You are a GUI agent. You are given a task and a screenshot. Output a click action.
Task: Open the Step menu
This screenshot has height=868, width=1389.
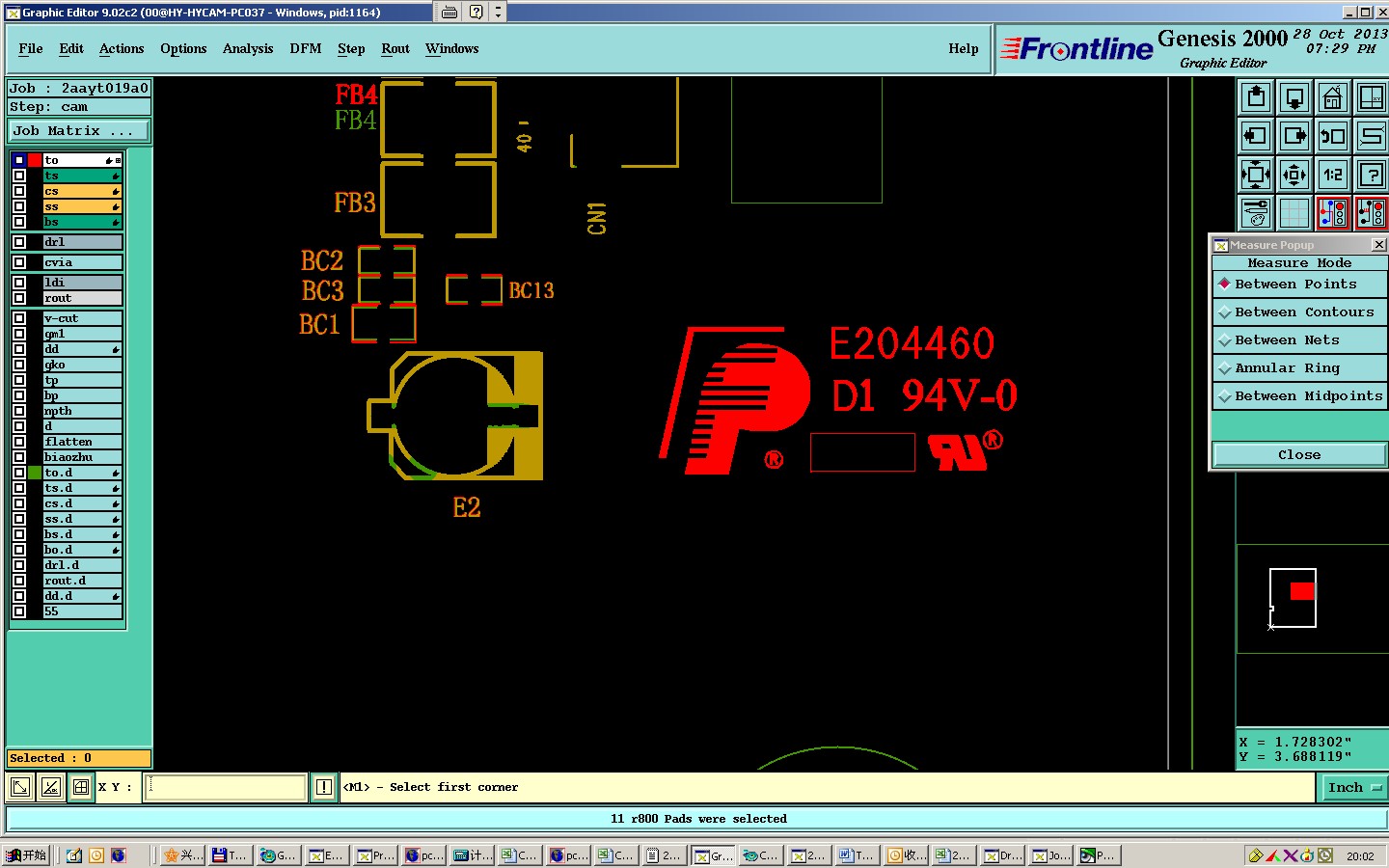point(351,49)
